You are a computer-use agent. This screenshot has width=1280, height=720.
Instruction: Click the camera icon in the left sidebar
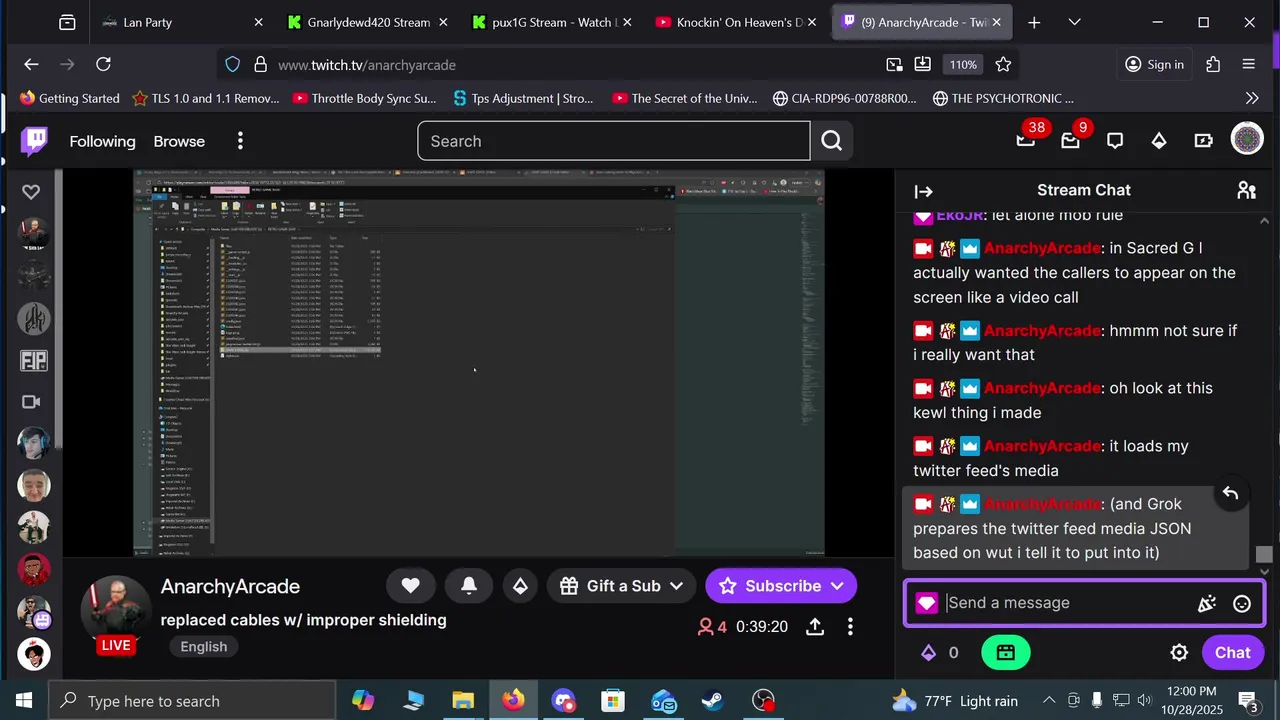tap(31, 402)
